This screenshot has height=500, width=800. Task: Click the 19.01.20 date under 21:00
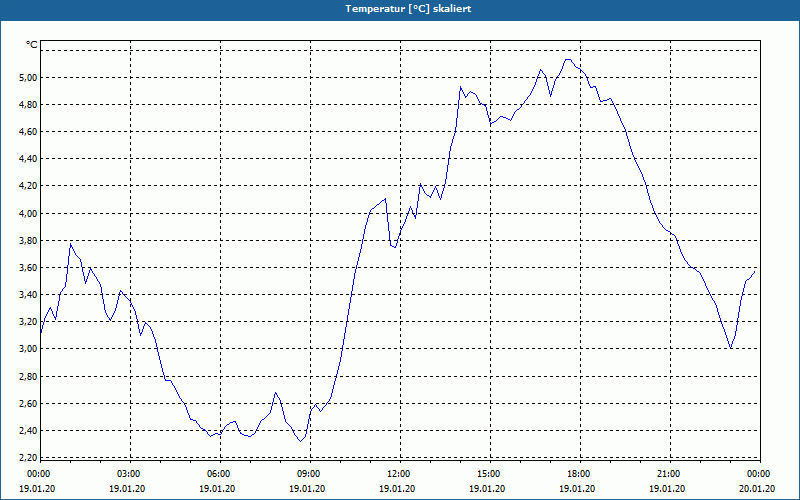(667, 489)
